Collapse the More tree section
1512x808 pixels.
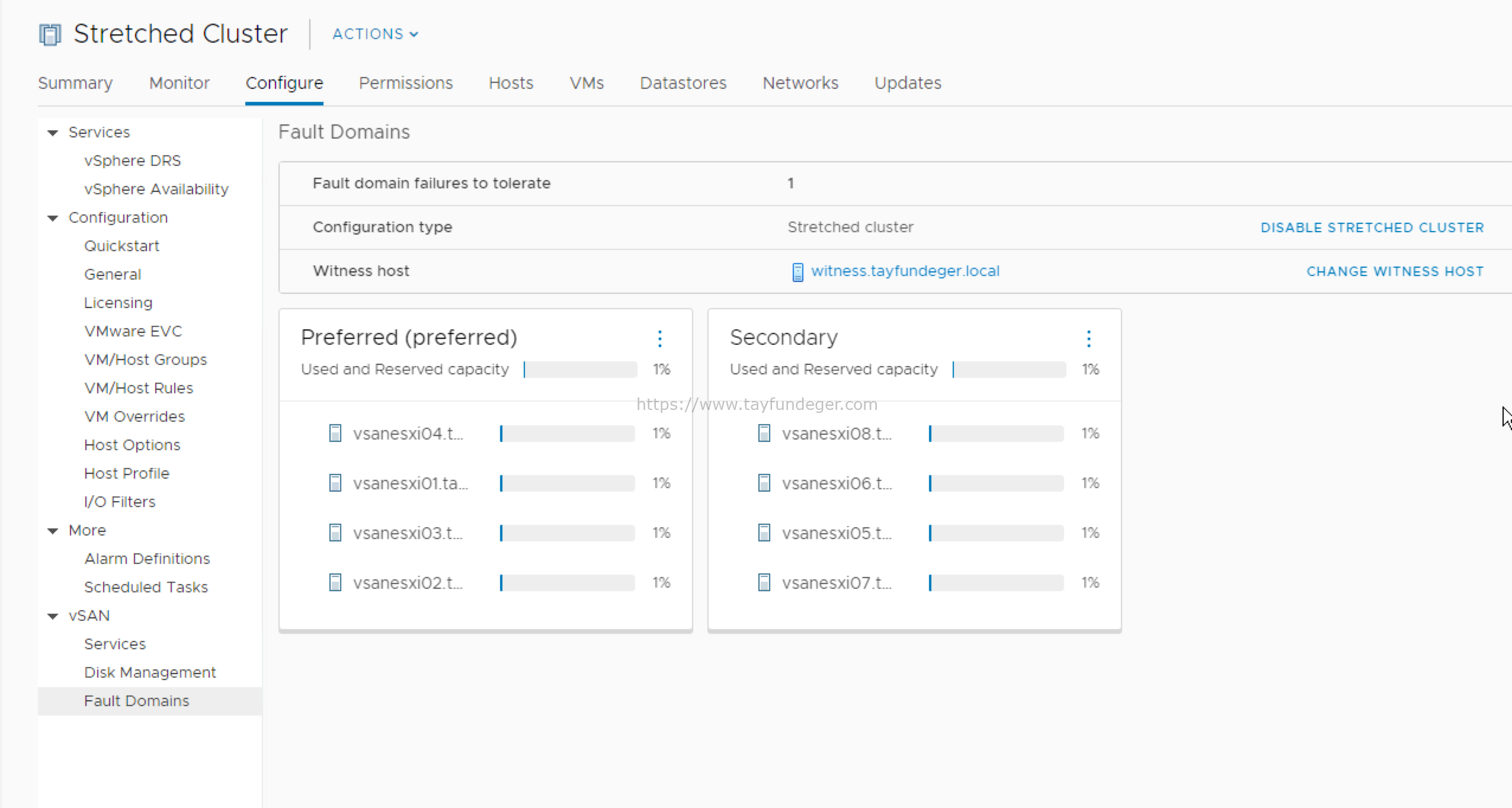coord(53,531)
